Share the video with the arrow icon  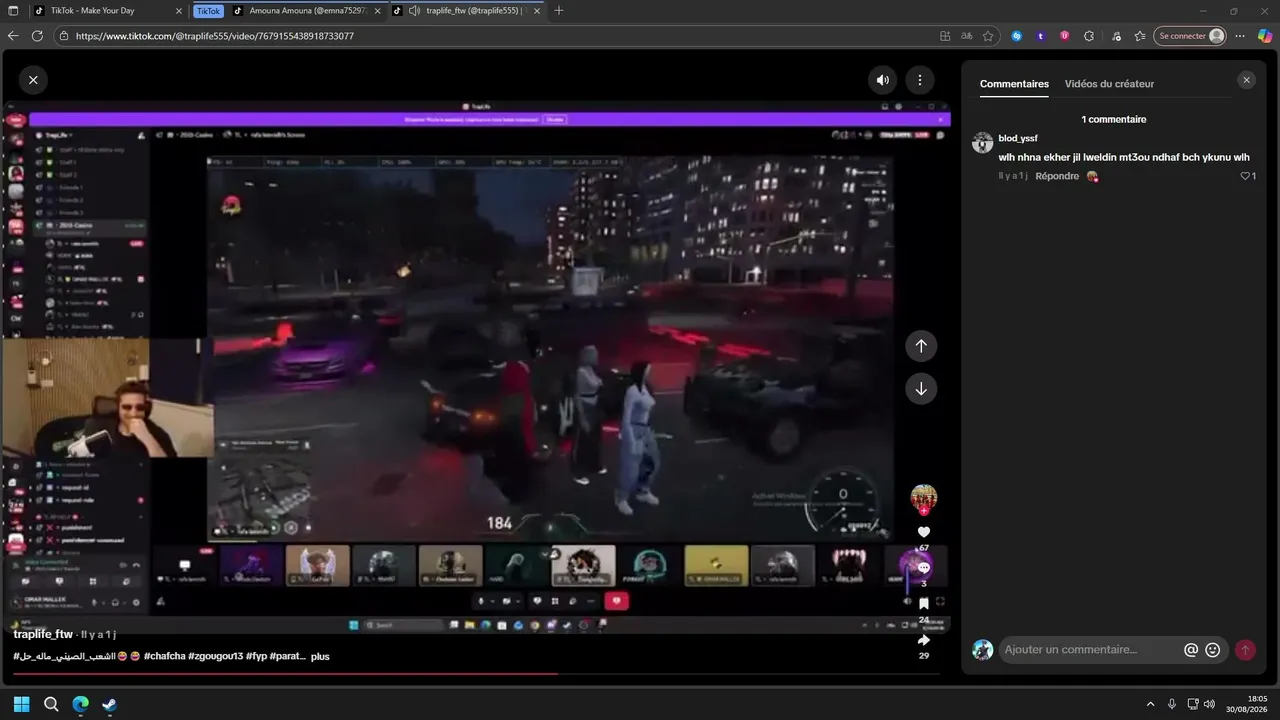(924, 640)
